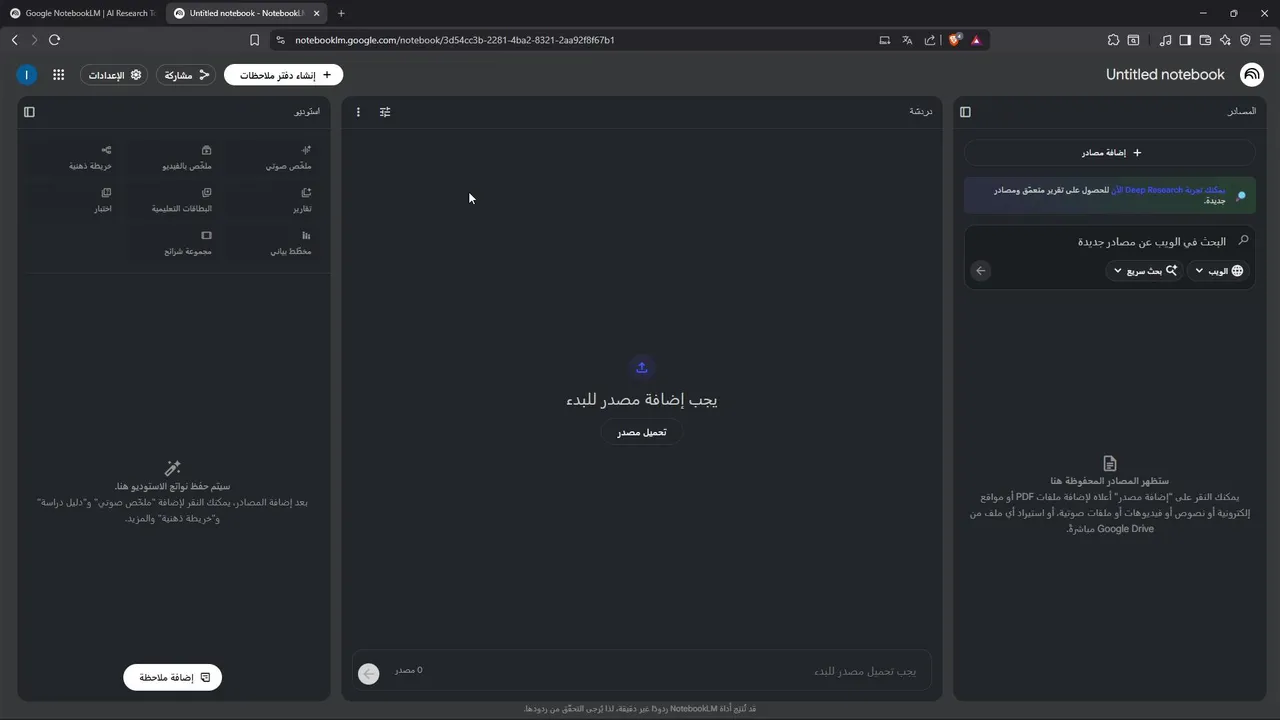Open Leo AI sparkle icon

(x=1225, y=40)
